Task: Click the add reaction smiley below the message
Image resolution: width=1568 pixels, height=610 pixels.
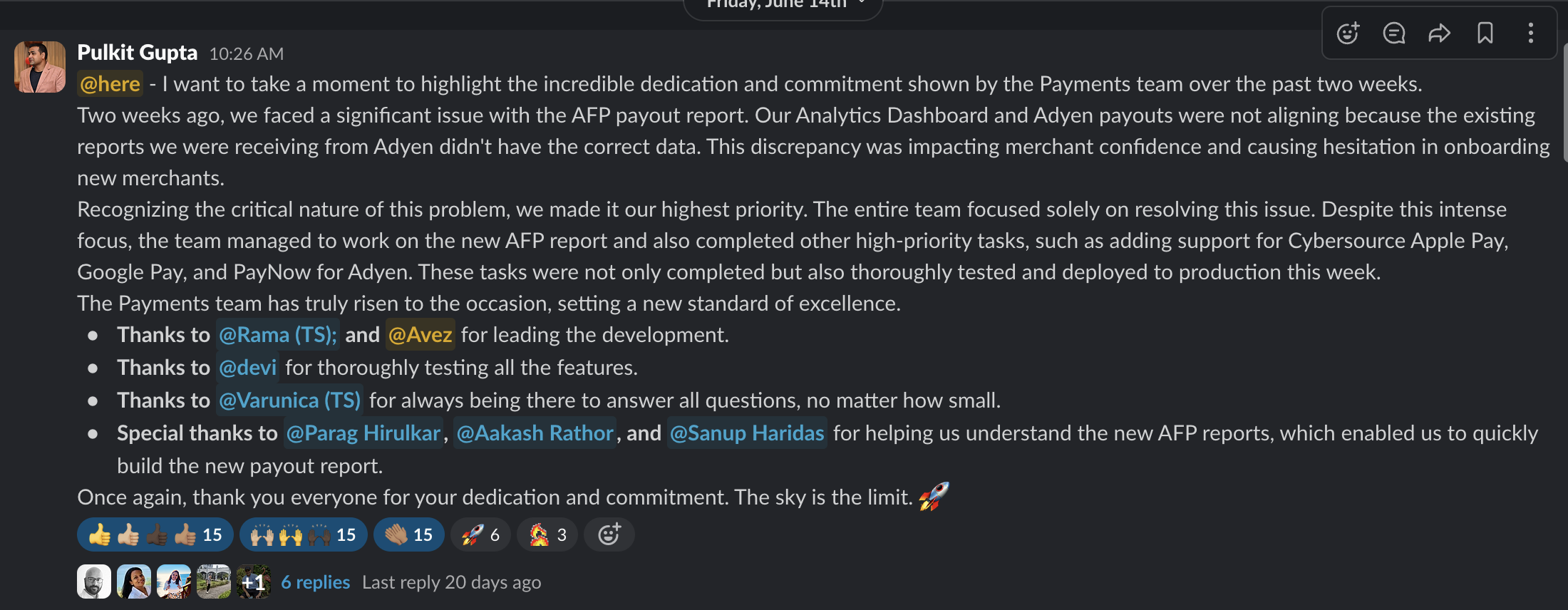Action: tap(609, 534)
